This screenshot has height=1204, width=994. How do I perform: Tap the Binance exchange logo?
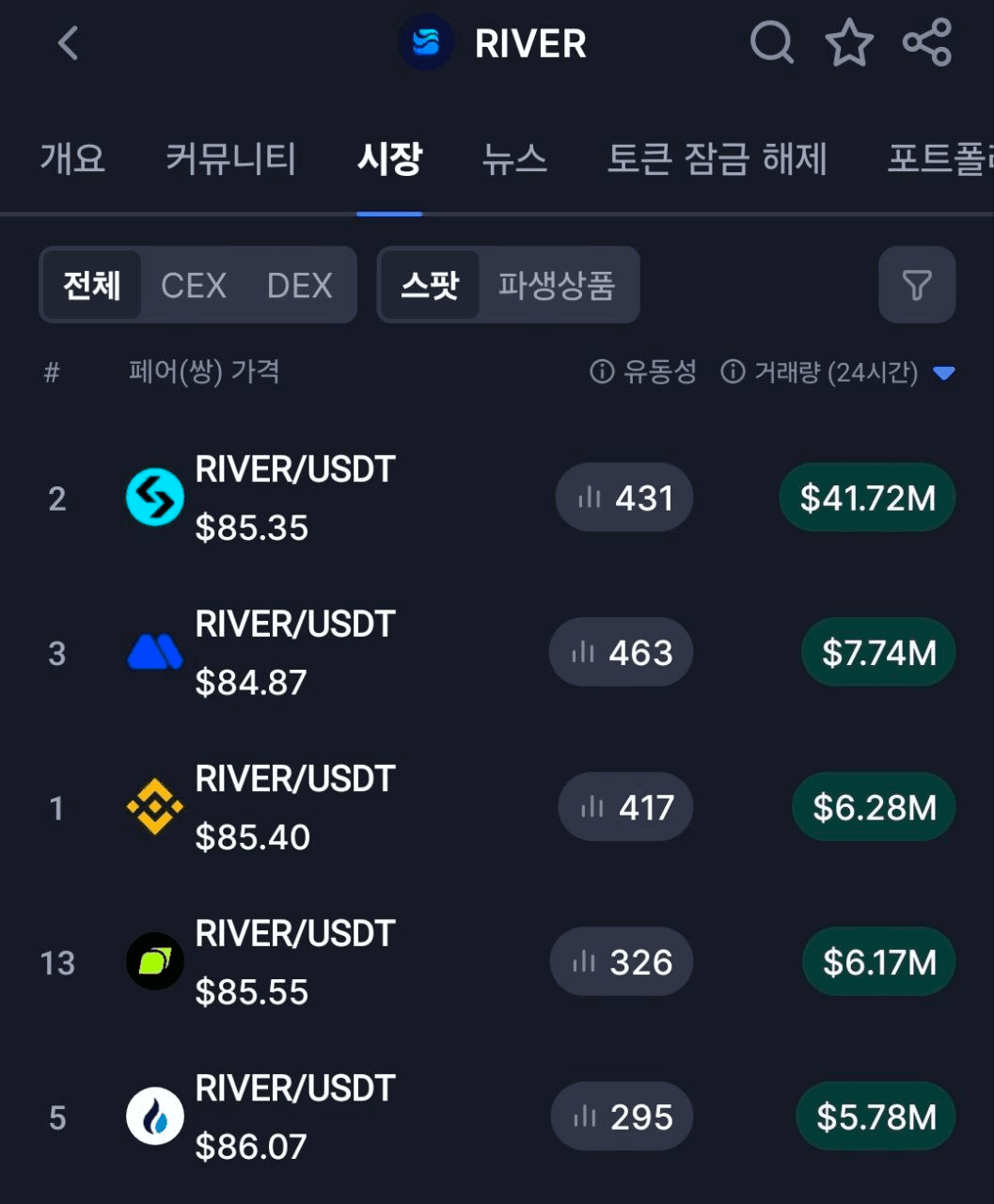tap(154, 807)
